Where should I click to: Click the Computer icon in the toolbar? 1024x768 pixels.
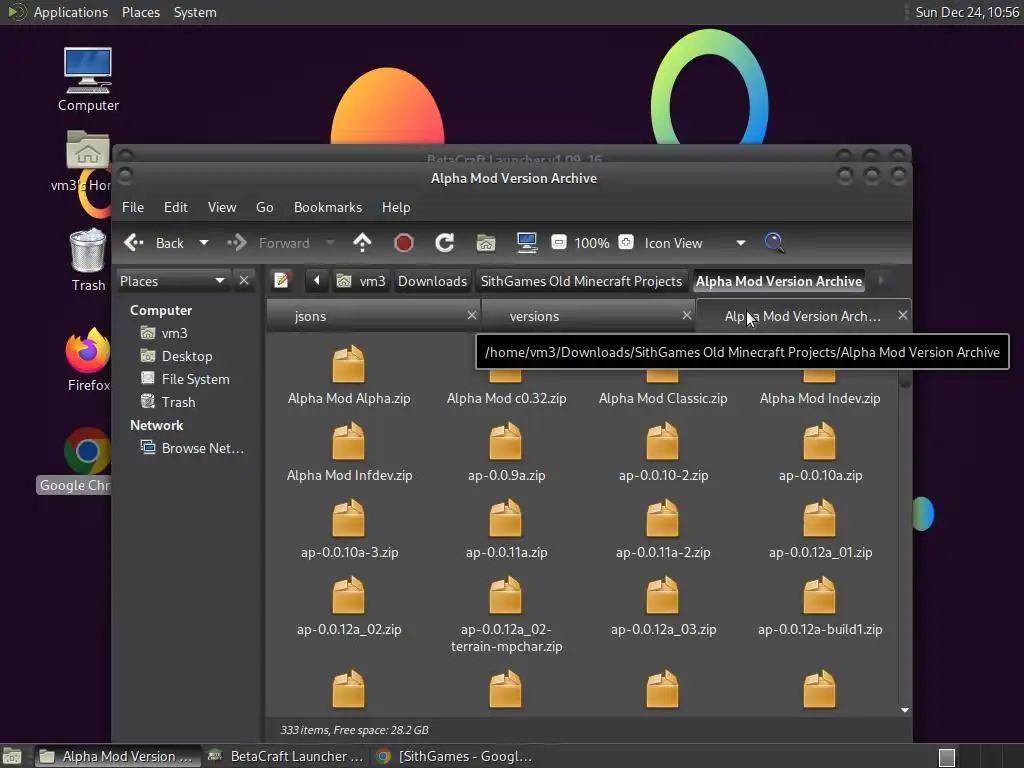(x=527, y=243)
